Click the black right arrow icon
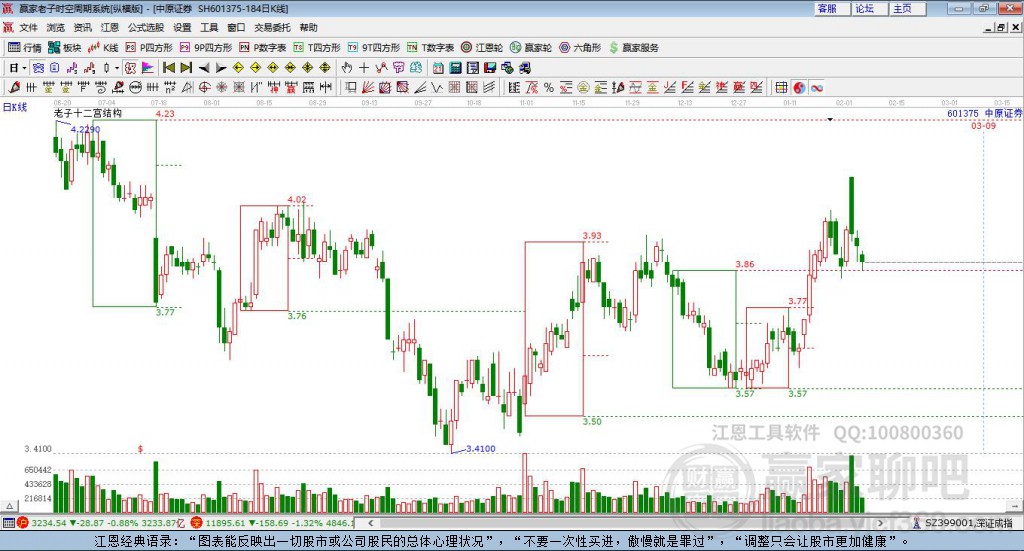The height and width of the screenshot is (551, 1024). click(221, 68)
